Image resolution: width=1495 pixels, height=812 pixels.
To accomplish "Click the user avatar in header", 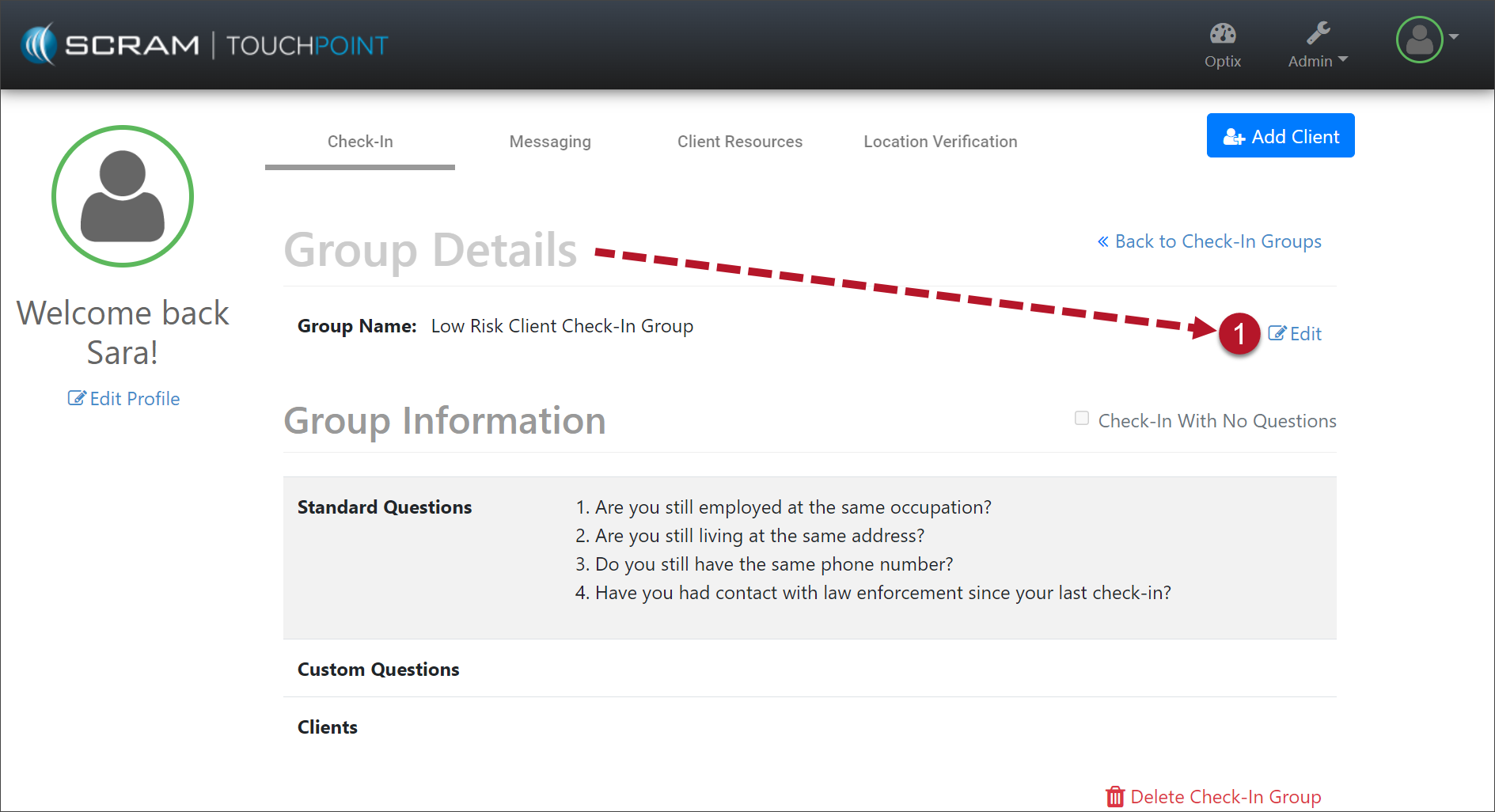I will pos(1419,40).
